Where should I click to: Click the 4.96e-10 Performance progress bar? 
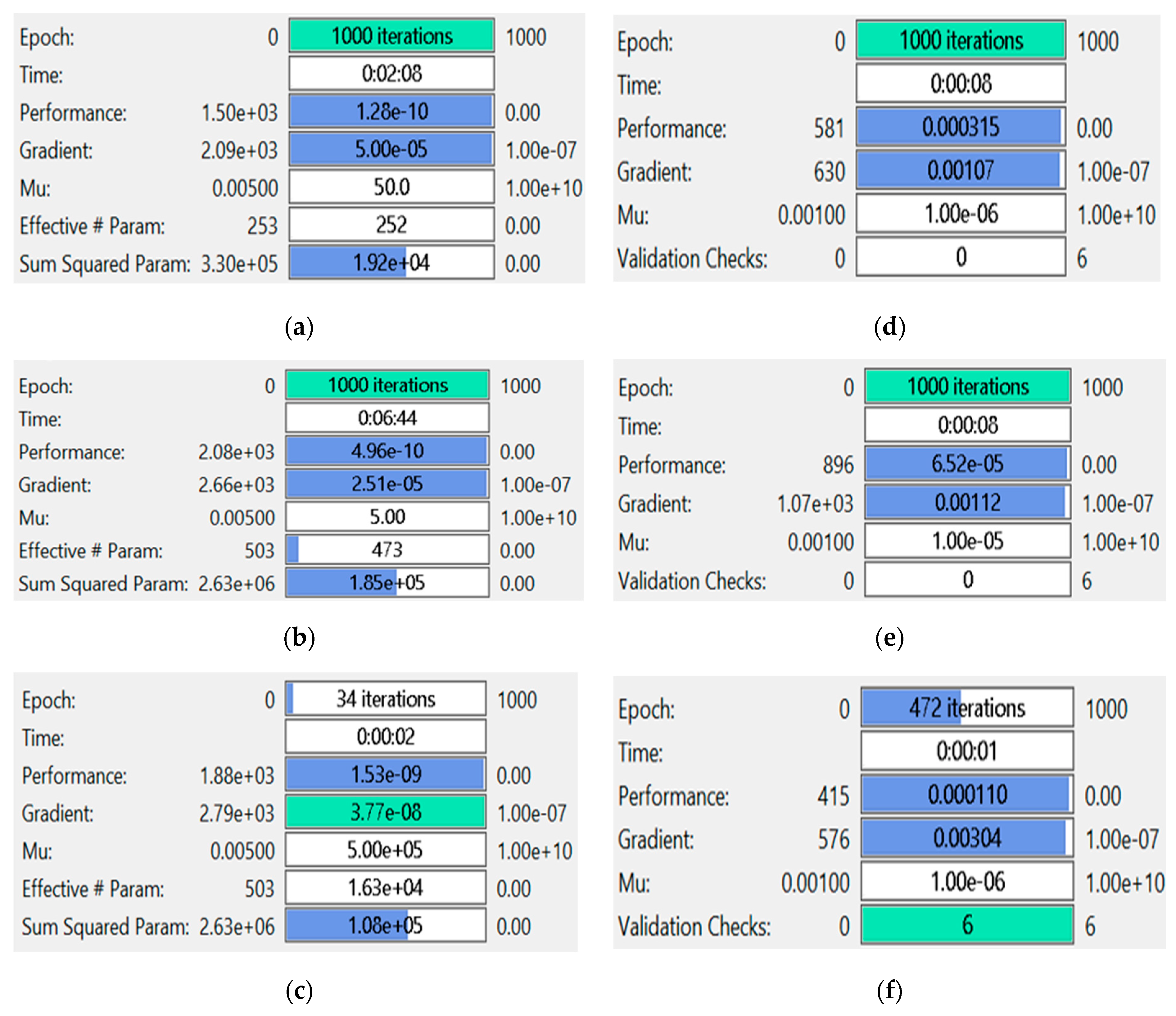click(x=387, y=451)
